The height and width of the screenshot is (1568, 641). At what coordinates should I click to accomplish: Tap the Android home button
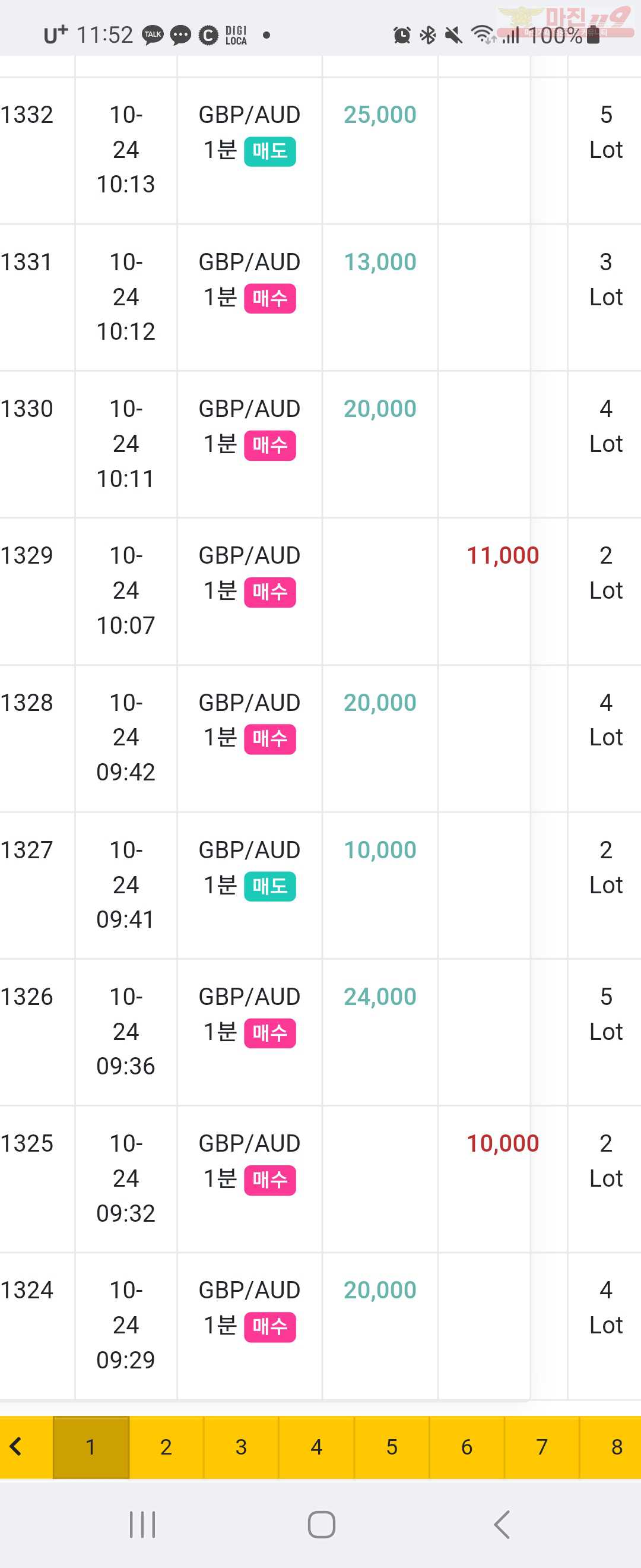tap(321, 1524)
